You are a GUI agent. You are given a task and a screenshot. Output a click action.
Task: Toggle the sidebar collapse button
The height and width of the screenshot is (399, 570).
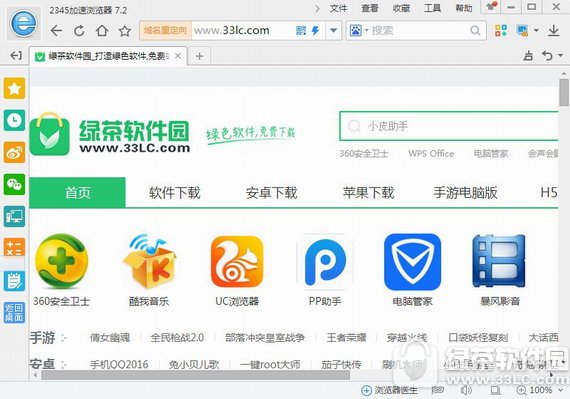pos(16,56)
